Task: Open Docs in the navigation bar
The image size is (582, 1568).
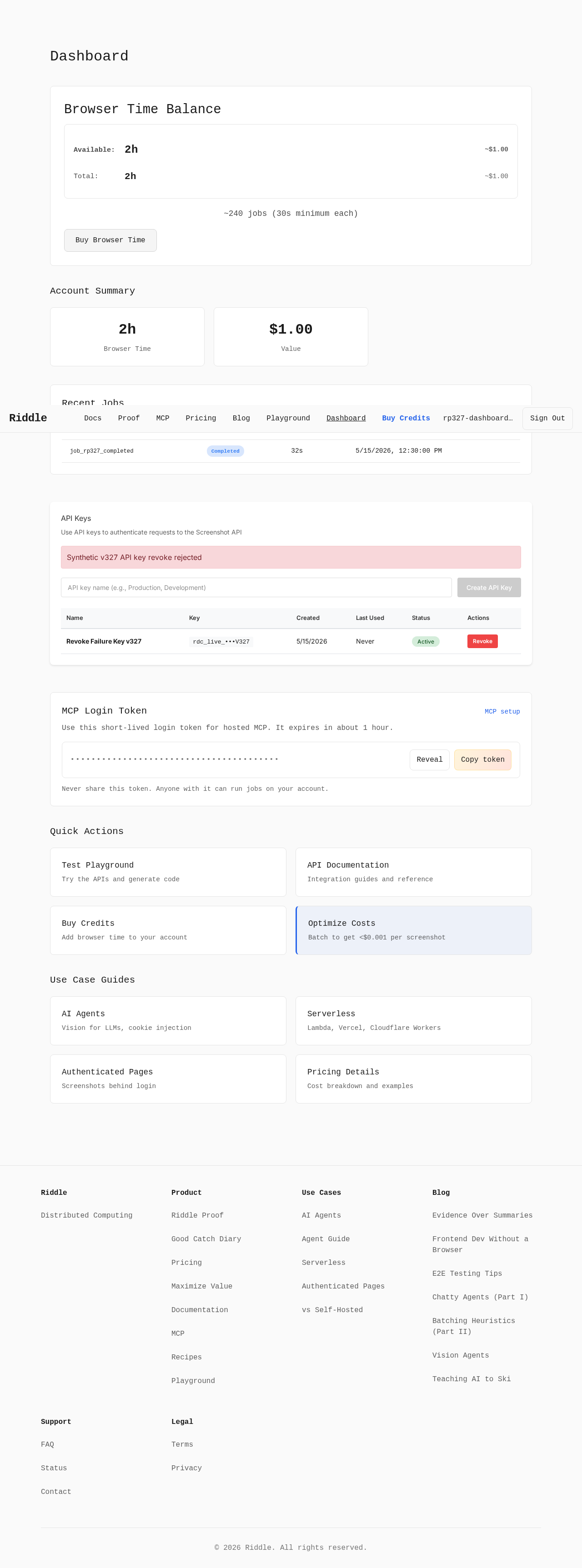Action: click(93, 418)
